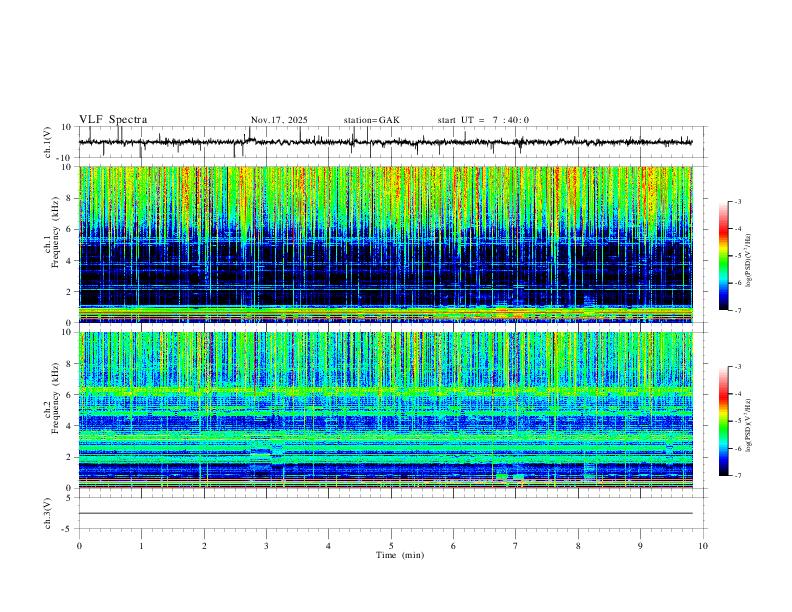
Task: Click the ch.1 spectrogram panel
Action: (385, 244)
